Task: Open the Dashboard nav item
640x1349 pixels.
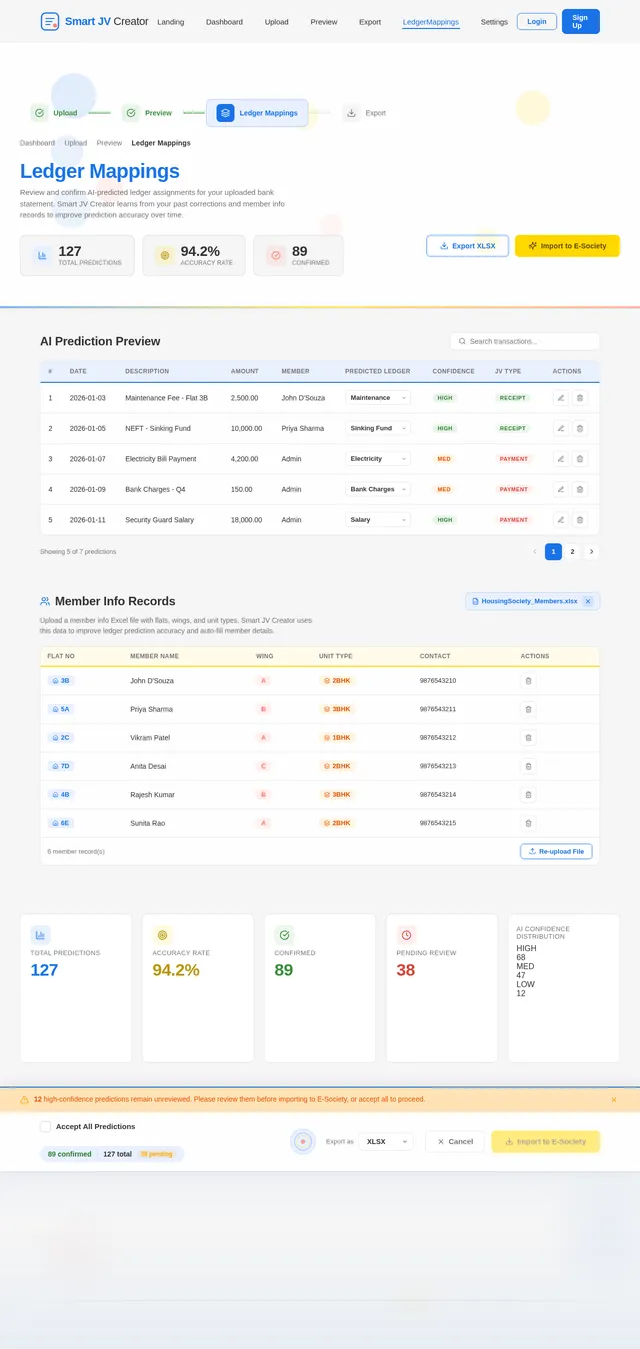Action: 224,21
